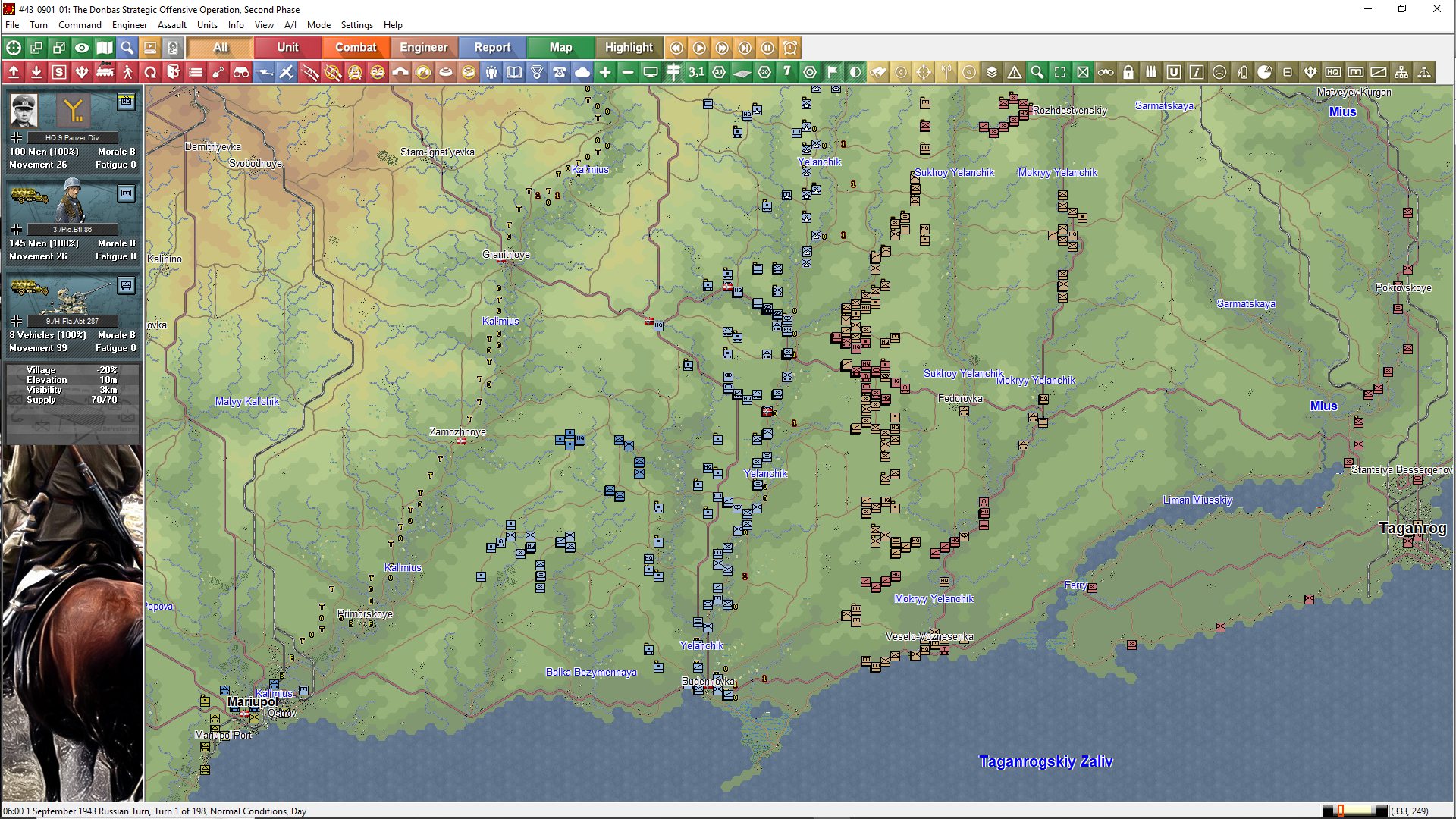1456x819 pixels.
Task: Toggle the flag objectives display icon
Action: tap(833, 72)
